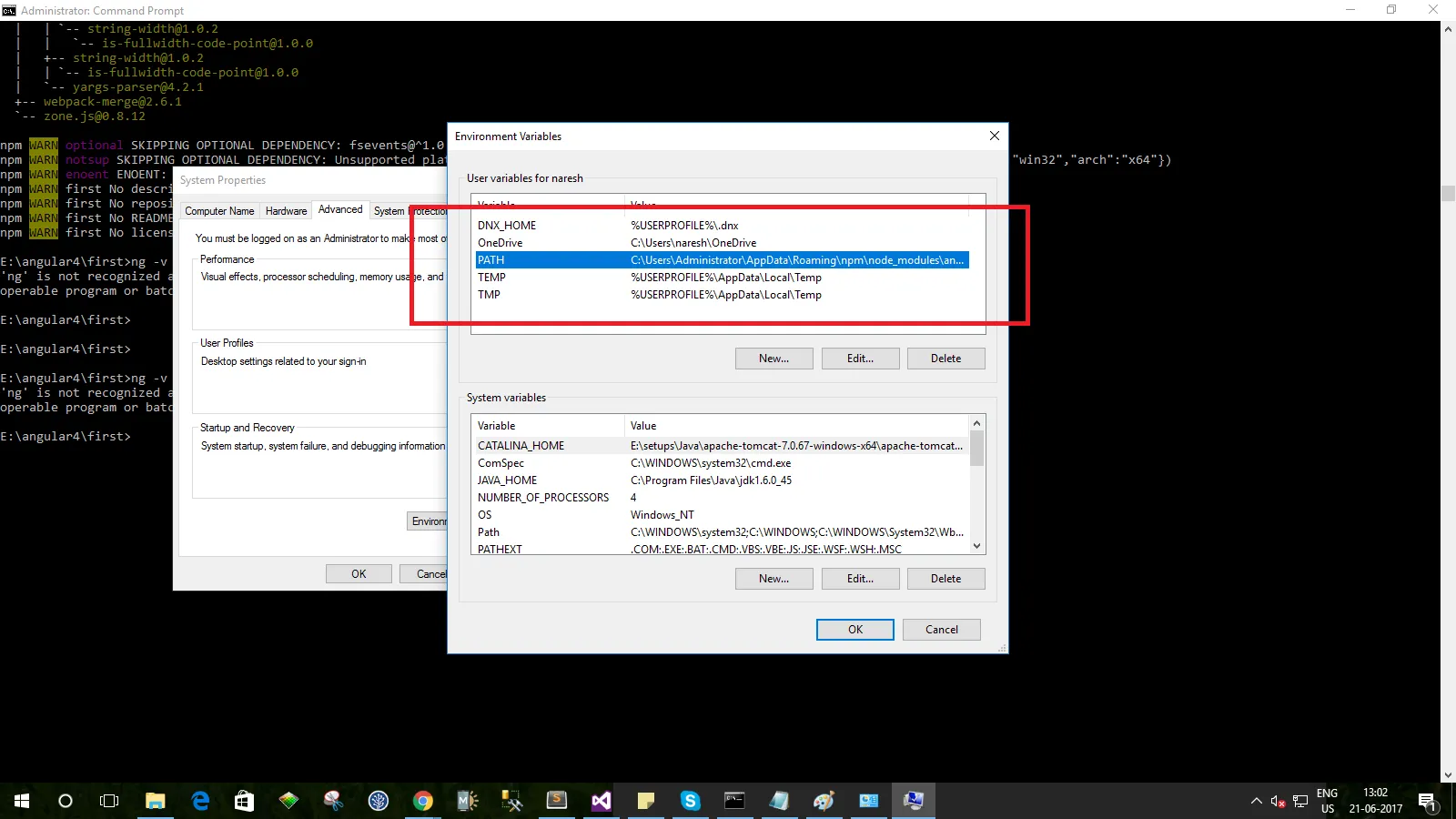The width and height of the screenshot is (1456, 819).
Task: Open network status tray icon
Action: pos(1300,801)
